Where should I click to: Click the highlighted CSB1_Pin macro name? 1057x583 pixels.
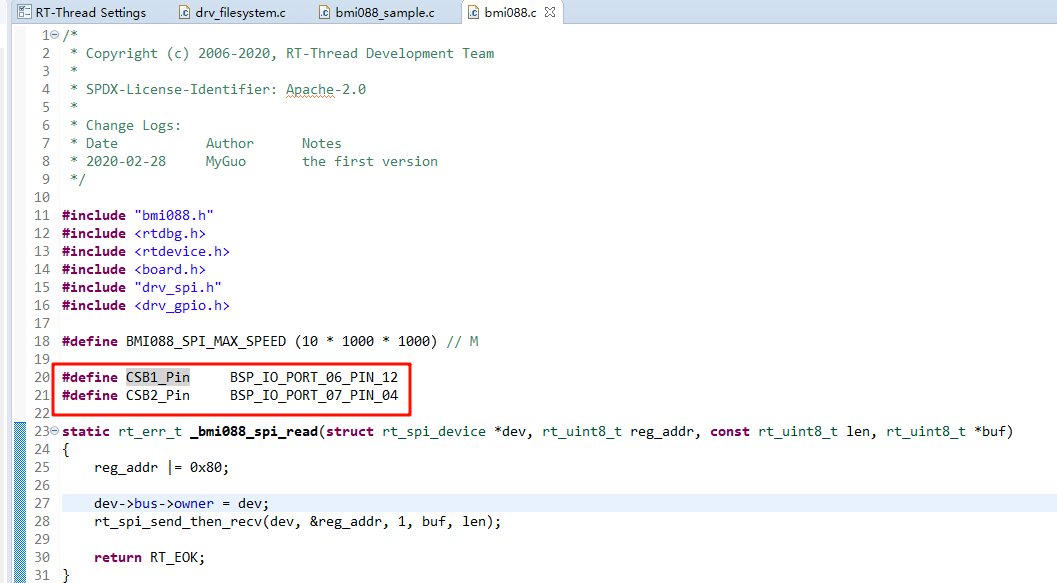(157, 377)
